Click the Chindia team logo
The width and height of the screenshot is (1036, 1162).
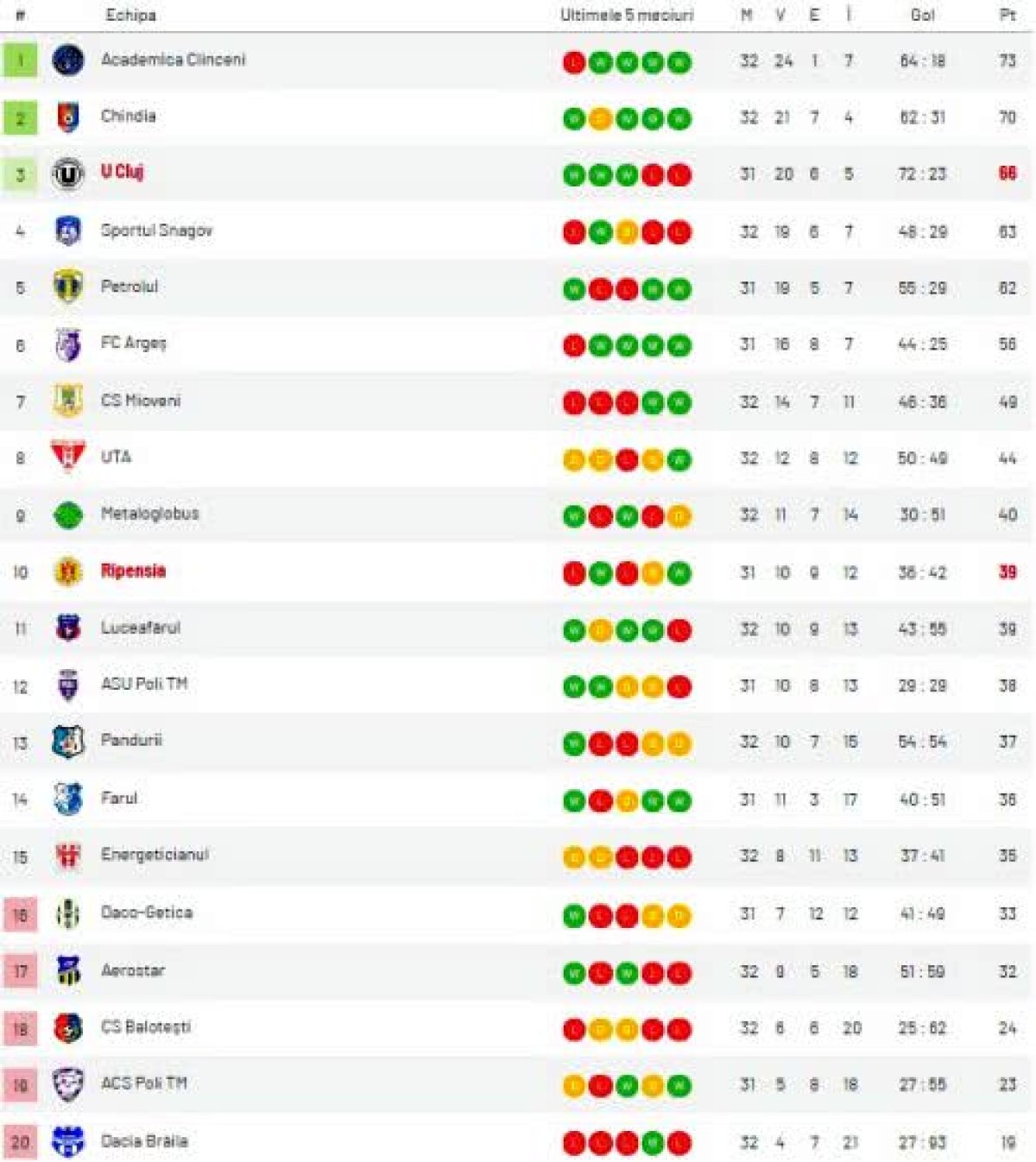[x=68, y=117]
